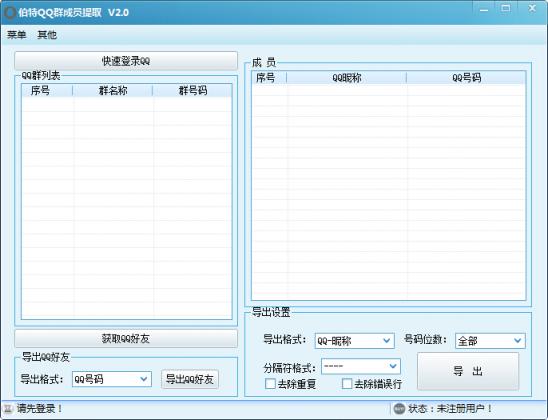The width and height of the screenshot is (548, 420).
Task: Open the 菜单 menu
Action: (16, 35)
